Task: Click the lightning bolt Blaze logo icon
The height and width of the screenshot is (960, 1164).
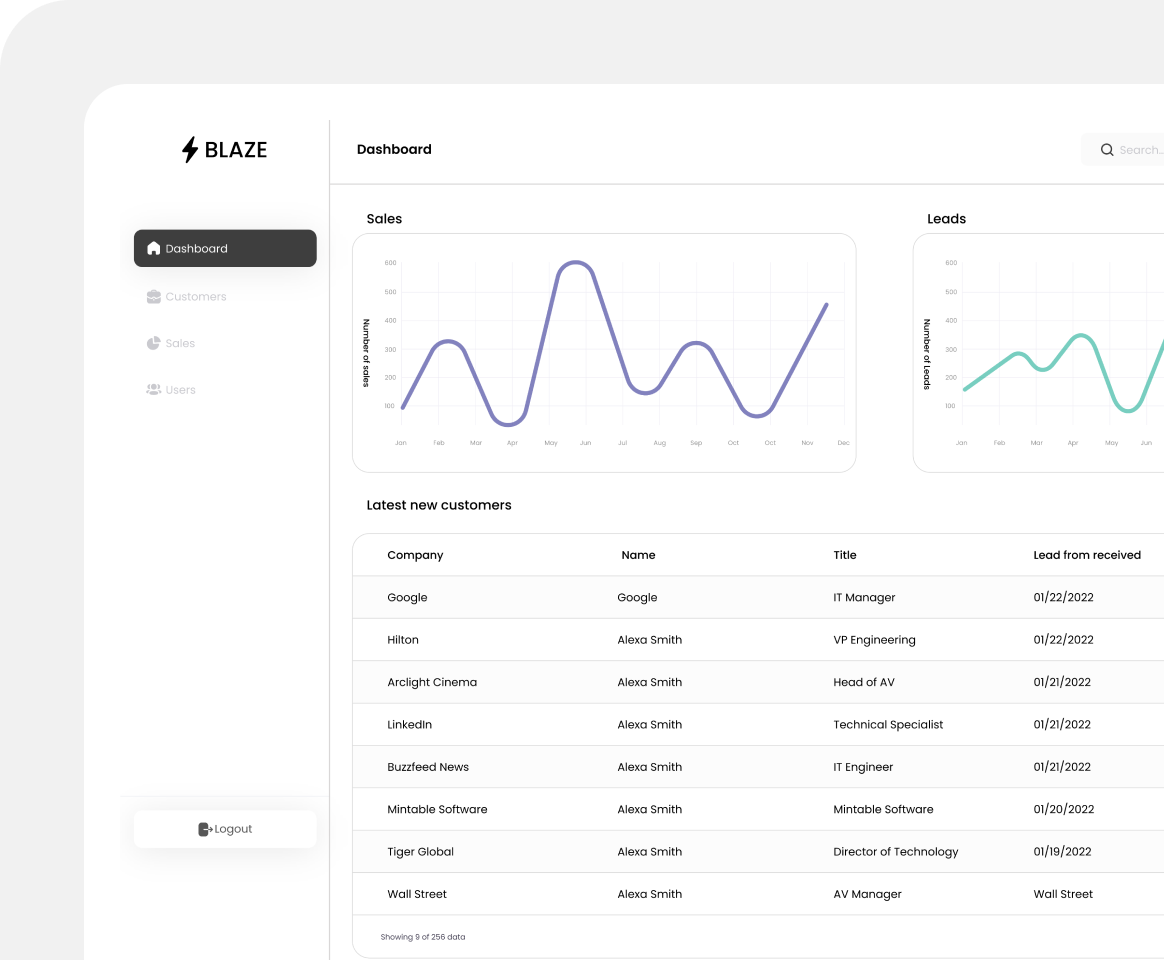Action: [190, 149]
